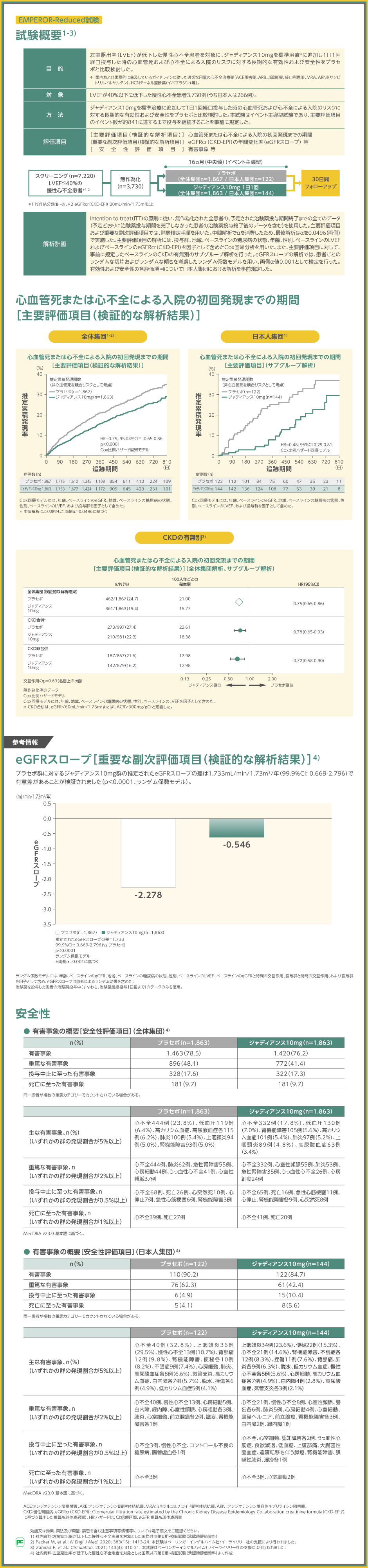Click the diamond marker in the forest plot

click(239, 602)
